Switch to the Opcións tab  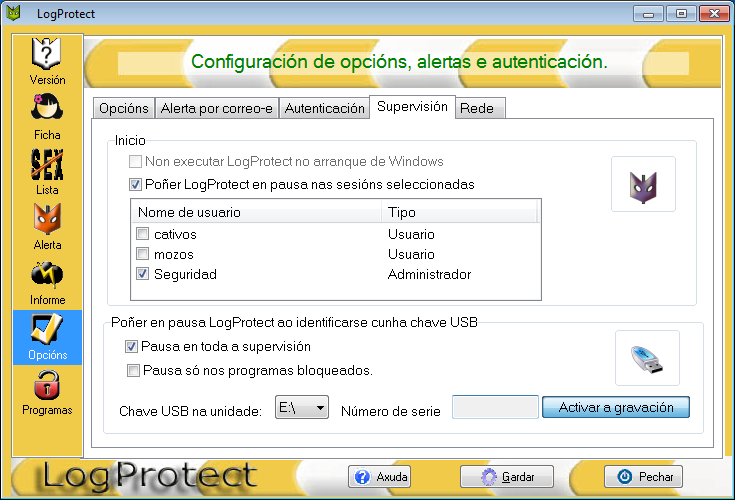tap(124, 108)
